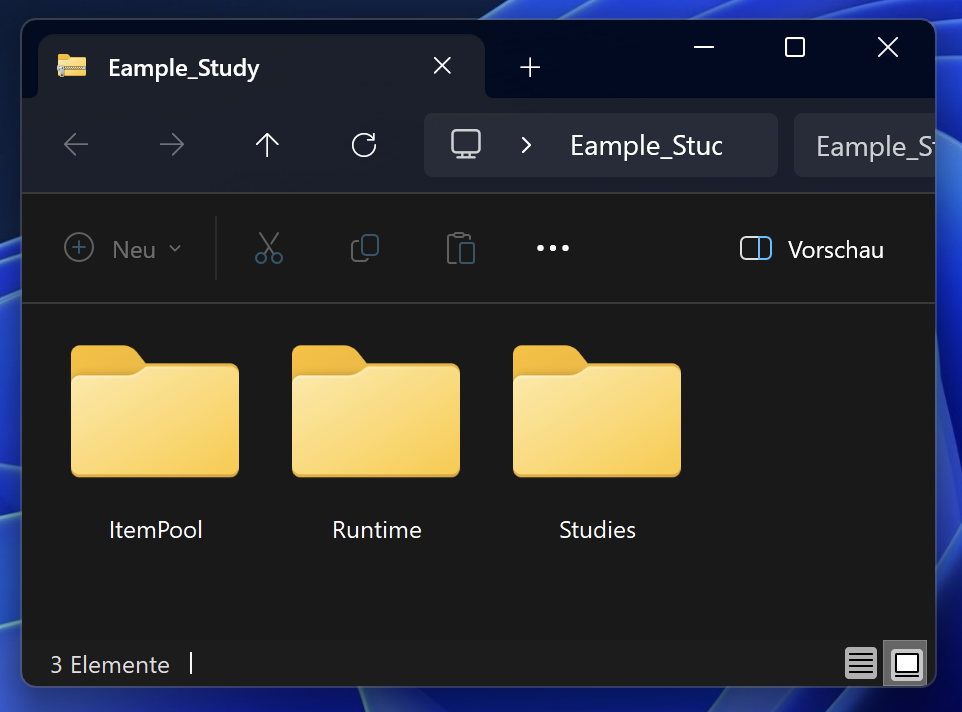962x712 pixels.
Task: Click the Runtime folder name
Action: [377, 530]
